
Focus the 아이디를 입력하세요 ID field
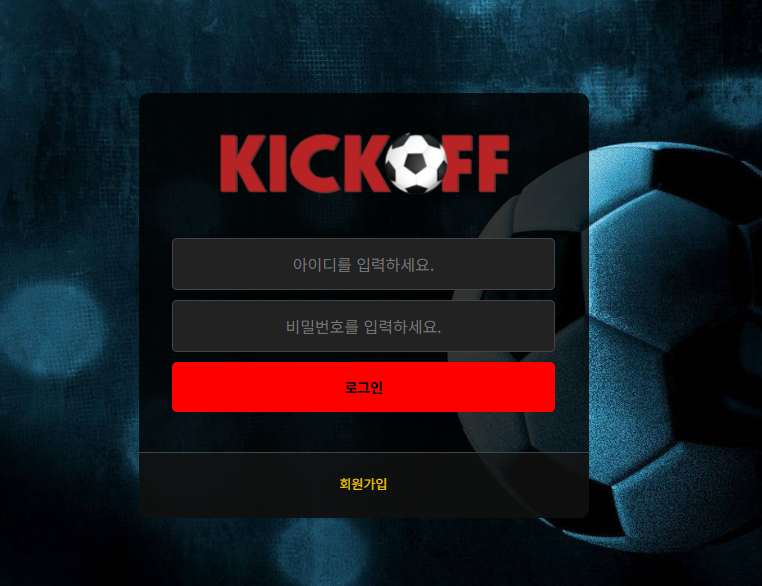pos(363,264)
